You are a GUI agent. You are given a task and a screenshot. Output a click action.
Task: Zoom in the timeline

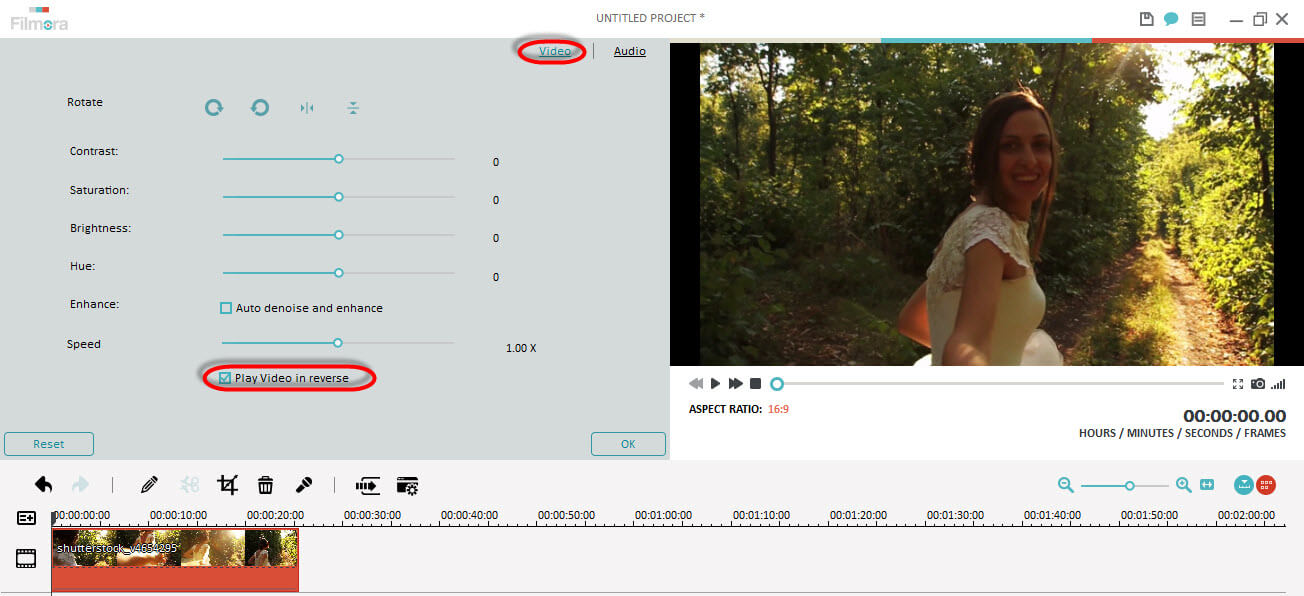click(x=1184, y=485)
